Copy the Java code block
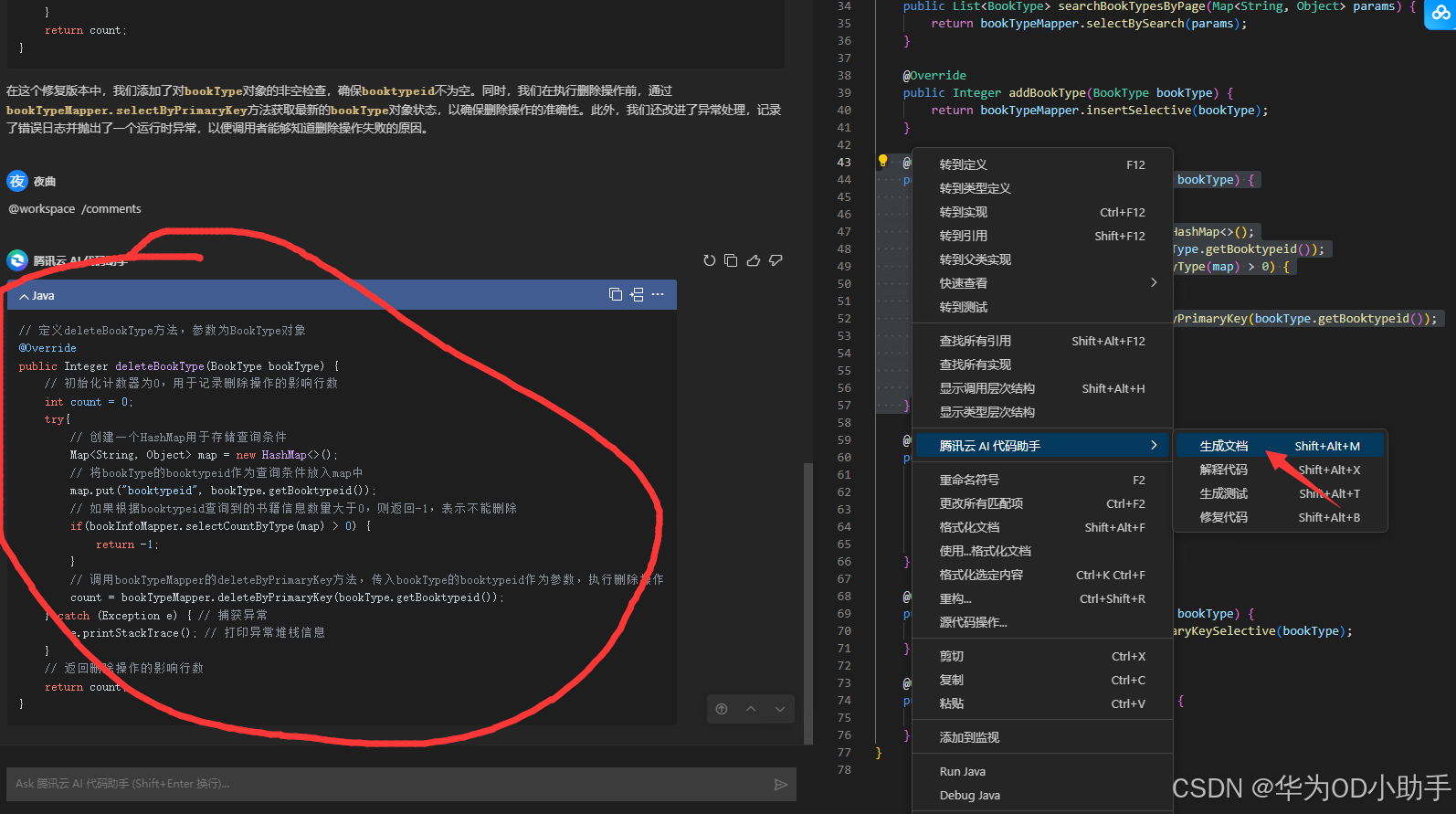Viewport: 1456px width, 814px height. click(x=616, y=294)
